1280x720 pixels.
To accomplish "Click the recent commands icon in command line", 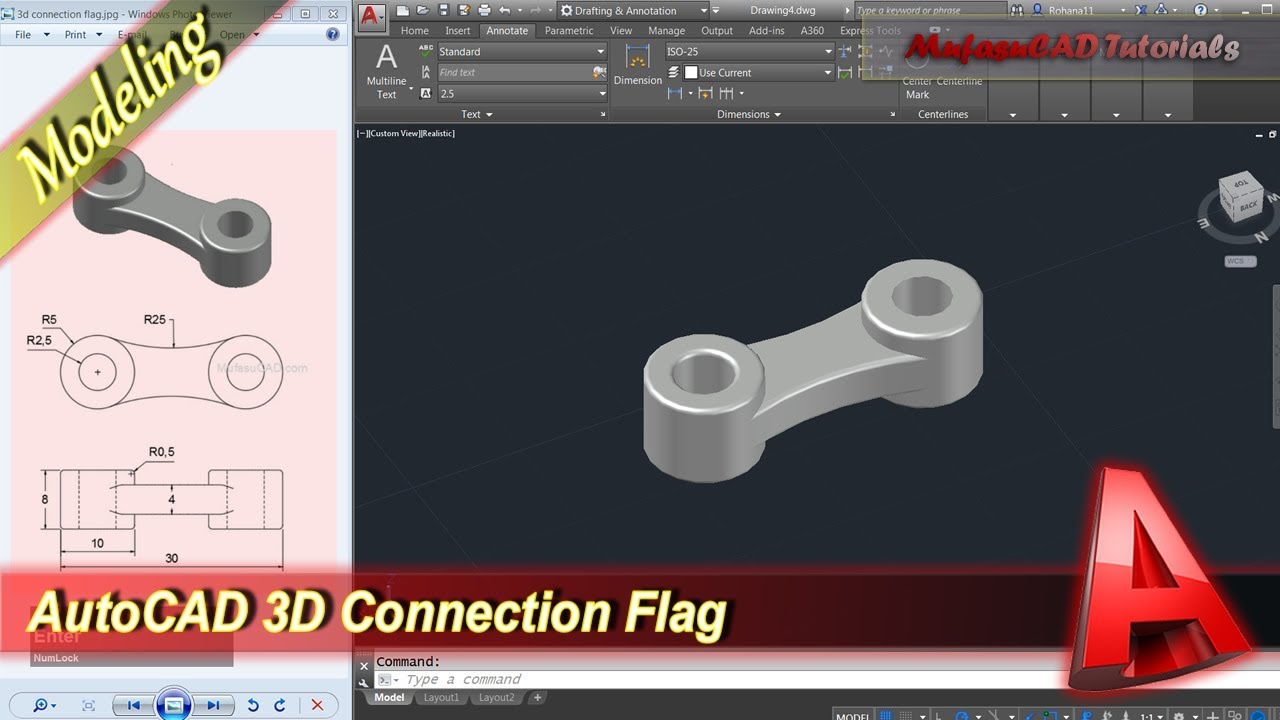I will (386, 680).
